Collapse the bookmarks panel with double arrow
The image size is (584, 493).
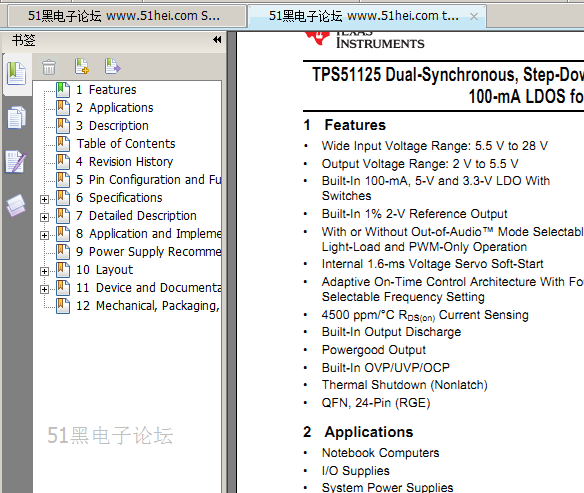pos(217,40)
